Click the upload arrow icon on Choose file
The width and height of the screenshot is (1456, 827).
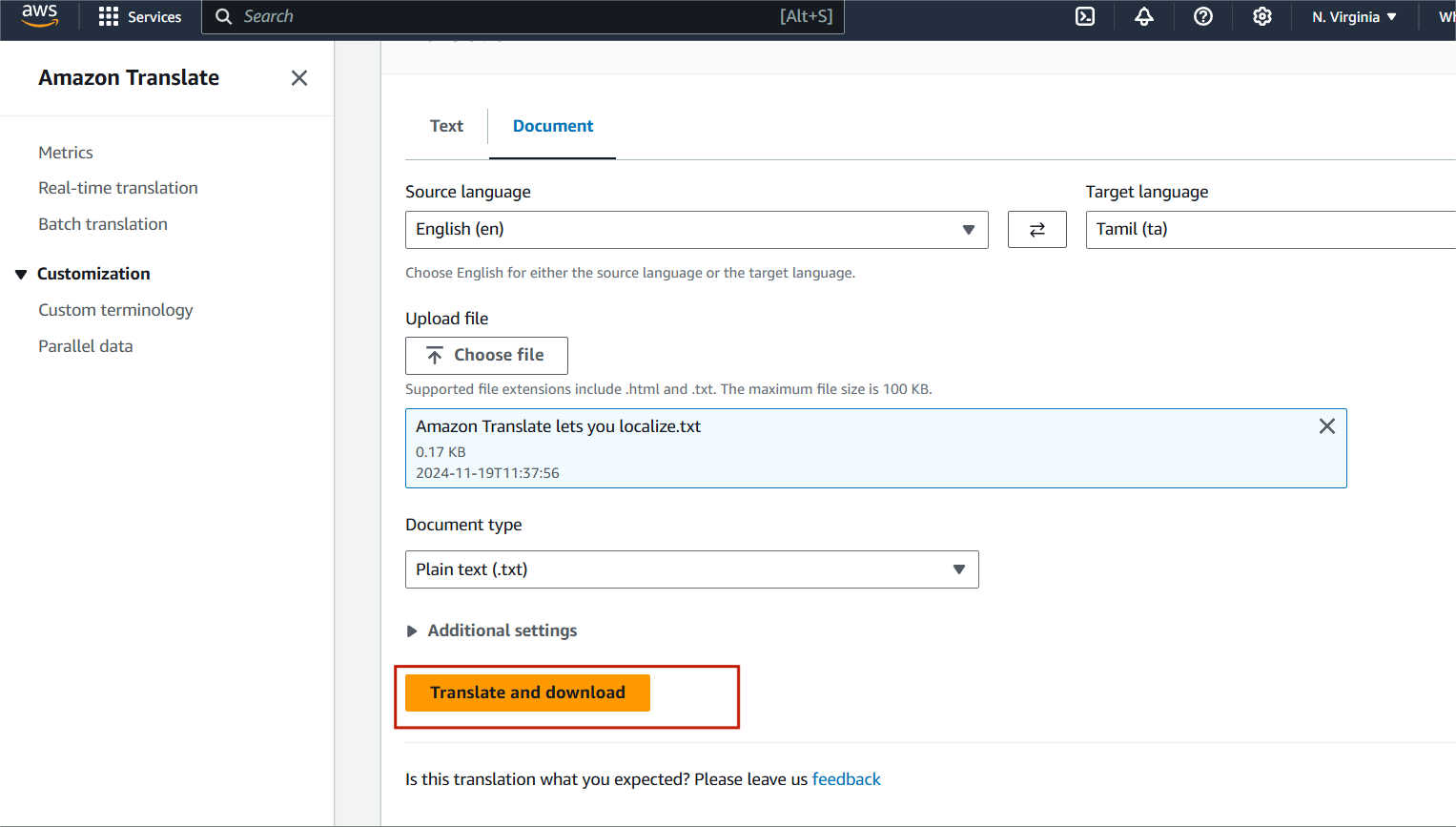435,356
